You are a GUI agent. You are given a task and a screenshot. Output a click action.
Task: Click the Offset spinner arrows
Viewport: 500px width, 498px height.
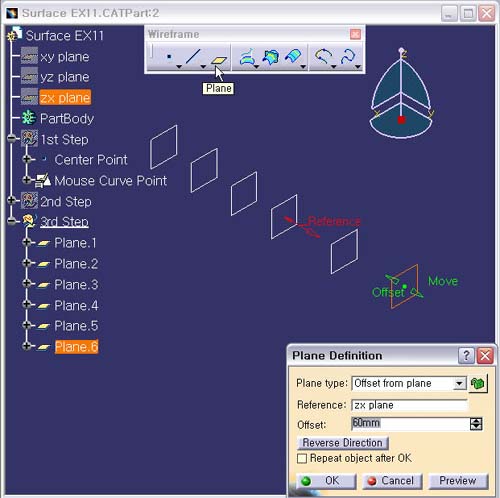476,424
